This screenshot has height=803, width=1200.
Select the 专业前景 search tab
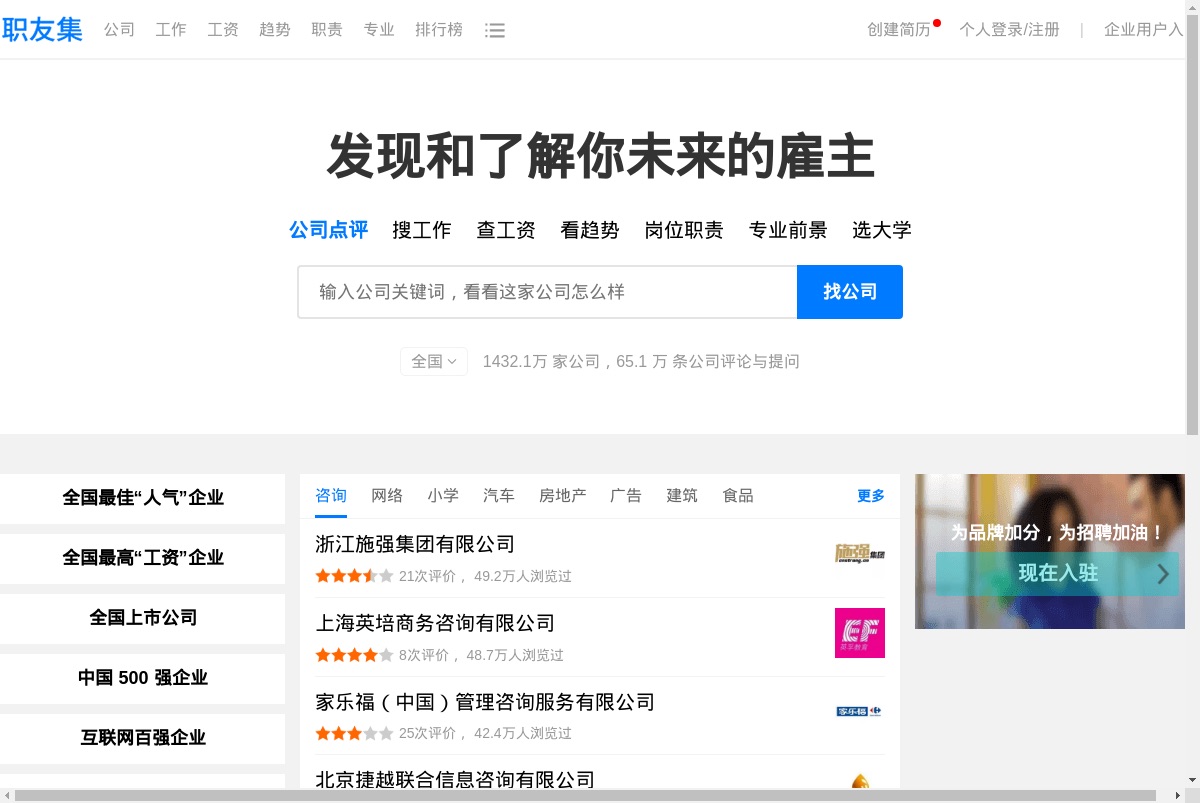(x=788, y=230)
